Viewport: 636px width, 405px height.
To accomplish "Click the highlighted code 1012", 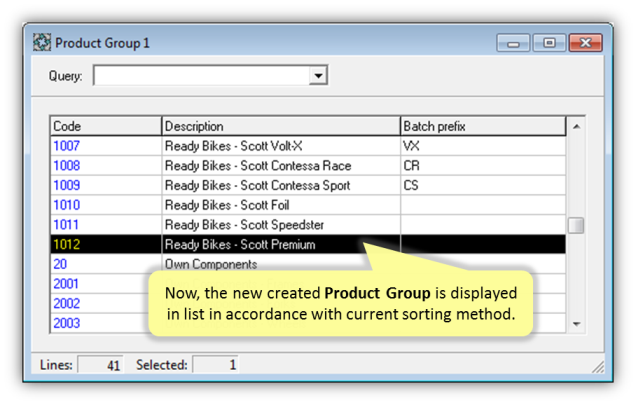I will [67, 244].
